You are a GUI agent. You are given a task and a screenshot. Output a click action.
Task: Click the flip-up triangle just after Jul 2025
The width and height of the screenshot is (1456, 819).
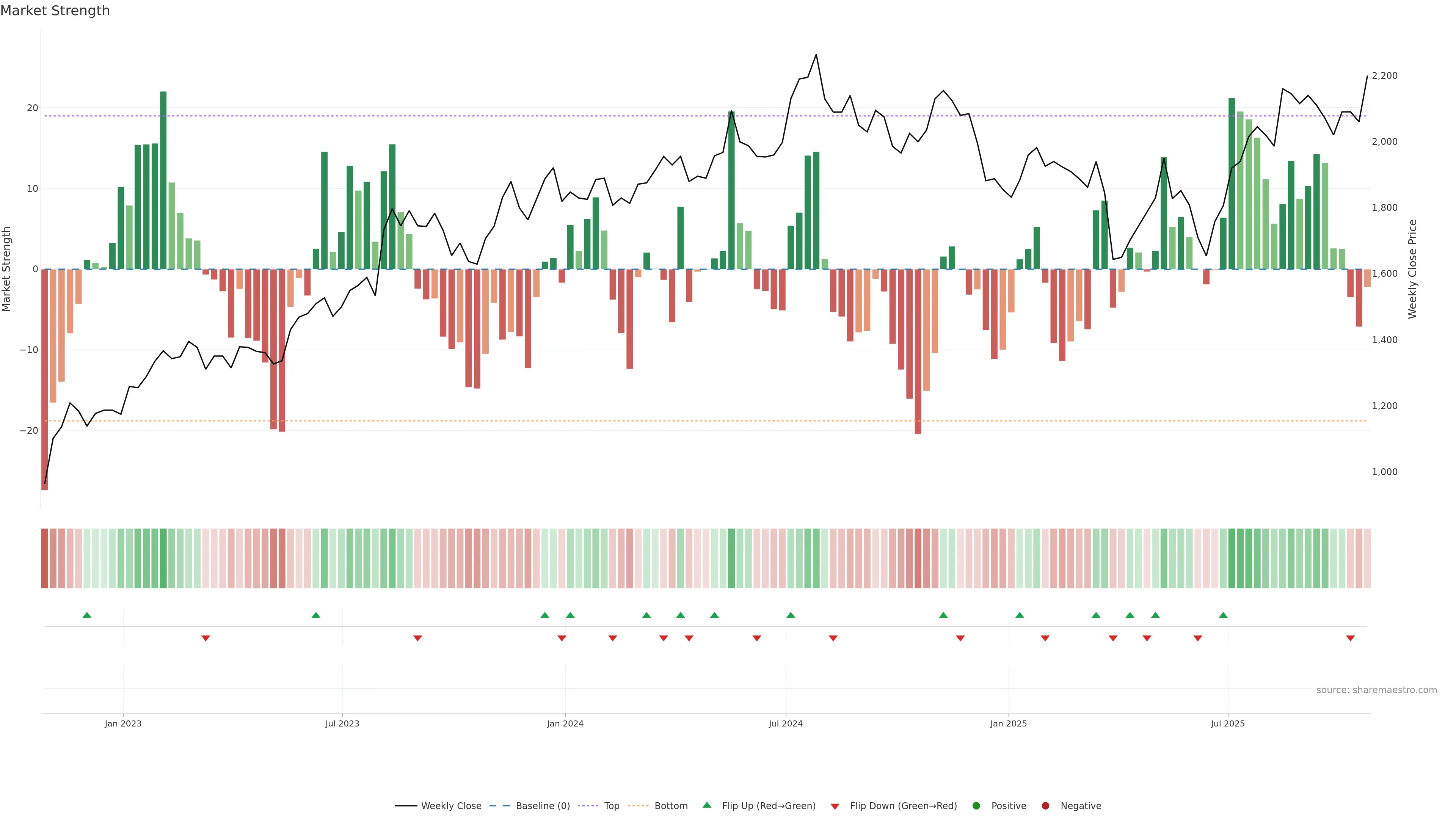(x=1223, y=615)
